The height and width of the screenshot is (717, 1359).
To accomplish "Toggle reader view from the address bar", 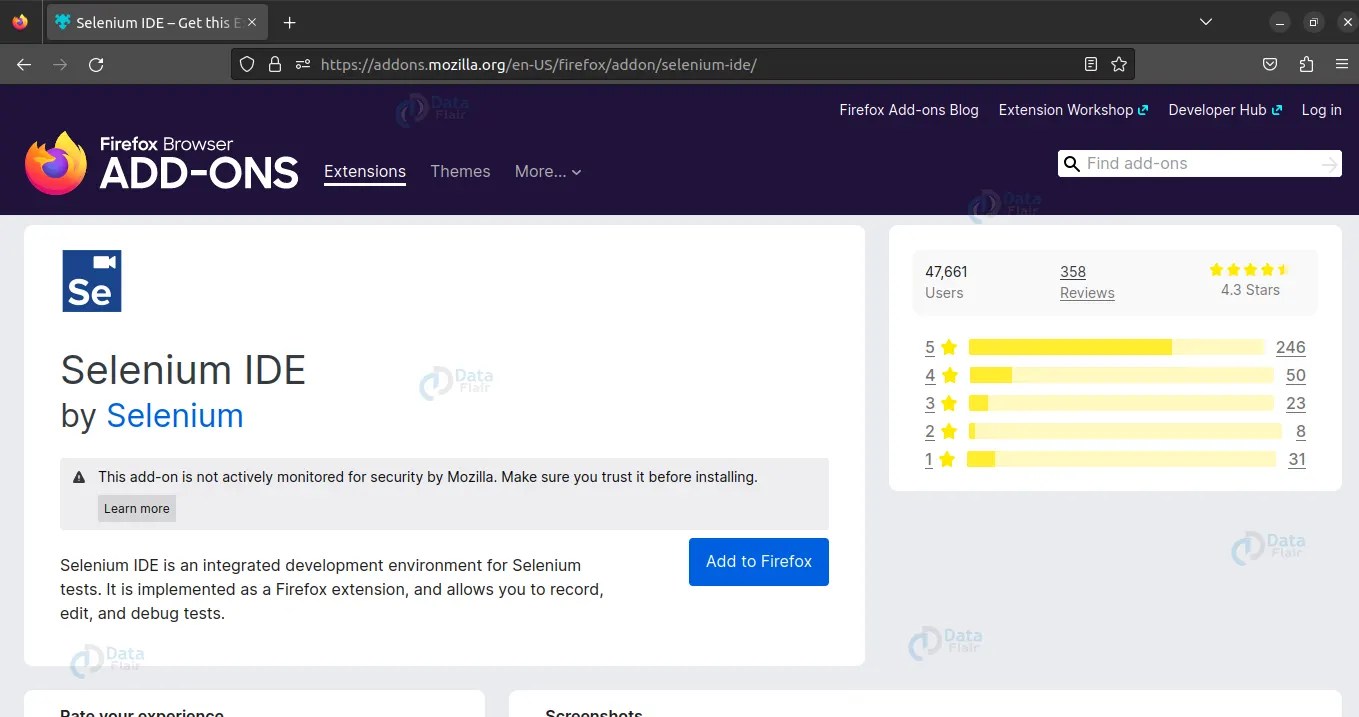I will [1090, 63].
